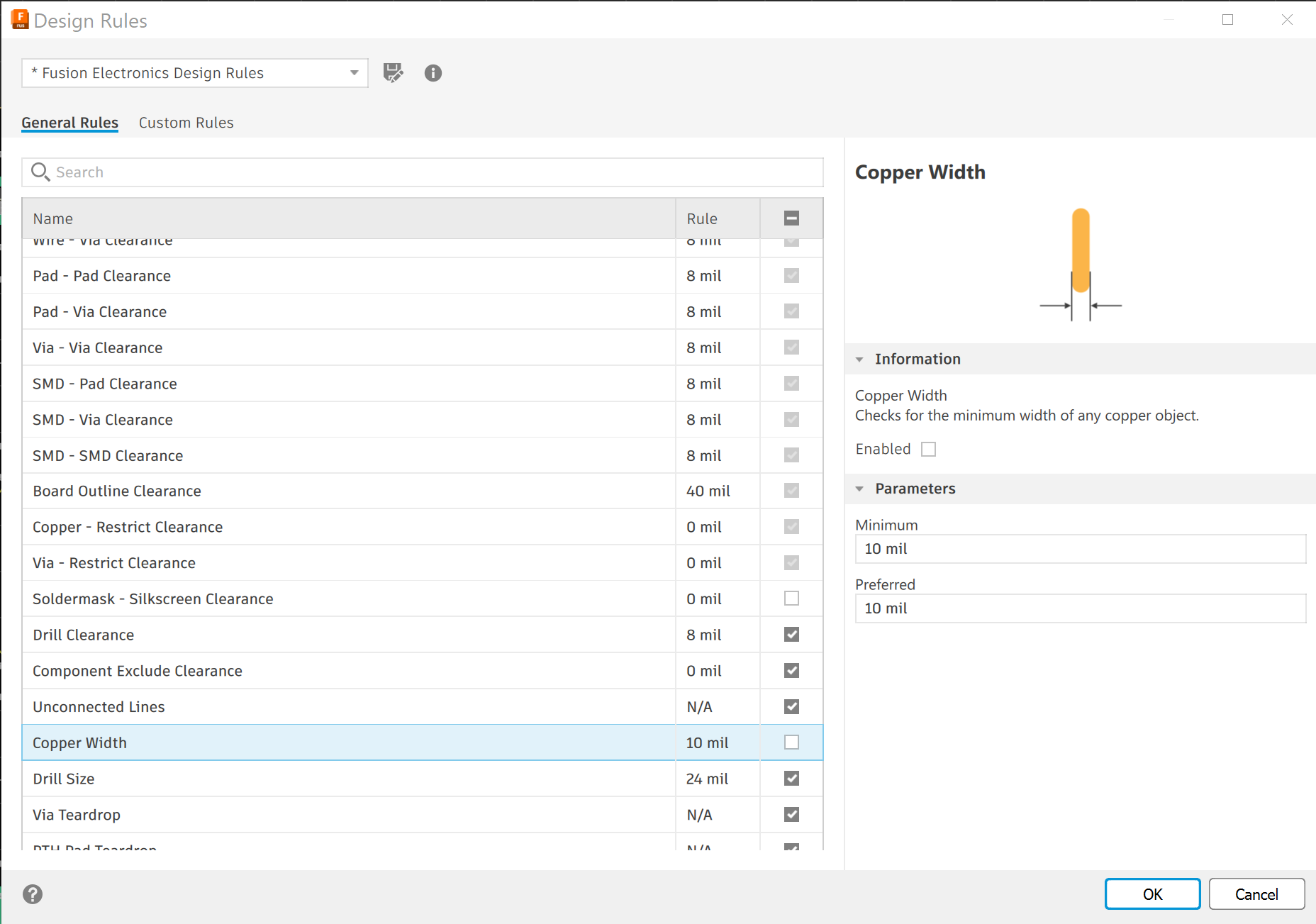The height and width of the screenshot is (924, 1316).
Task: Maximize the Design Rules window
Action: pos(1228,20)
